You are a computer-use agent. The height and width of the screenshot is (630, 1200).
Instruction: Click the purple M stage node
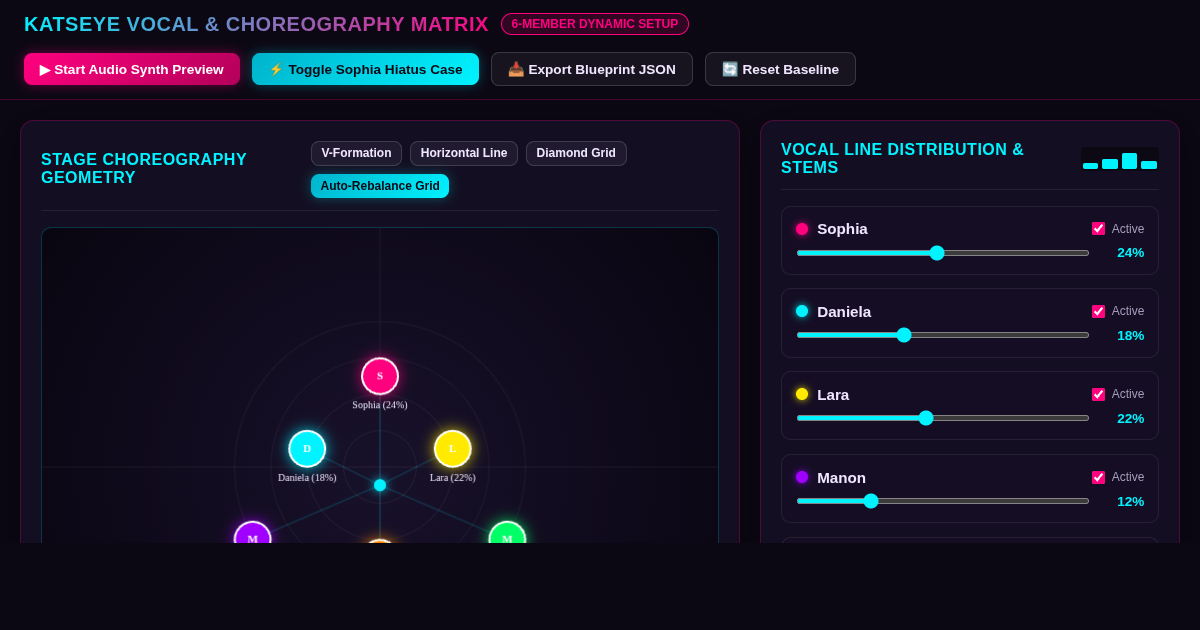coord(253,534)
